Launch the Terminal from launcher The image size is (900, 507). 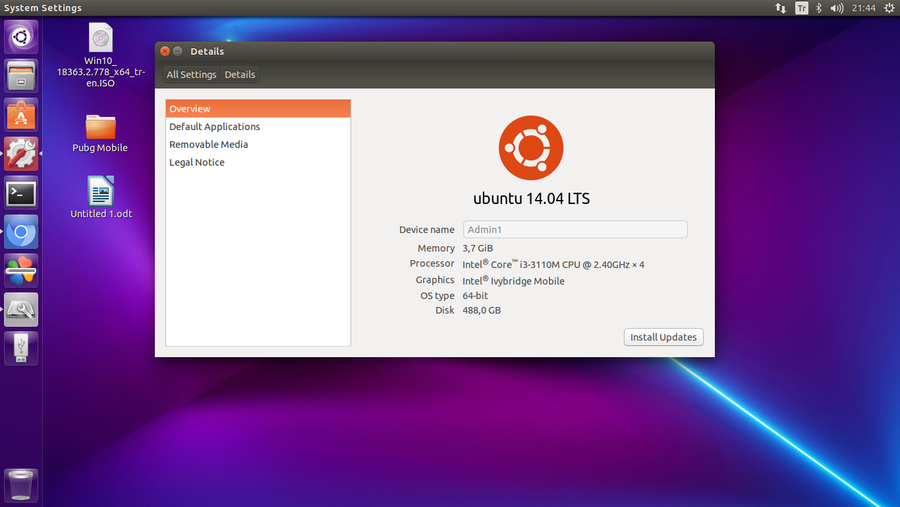(21, 193)
